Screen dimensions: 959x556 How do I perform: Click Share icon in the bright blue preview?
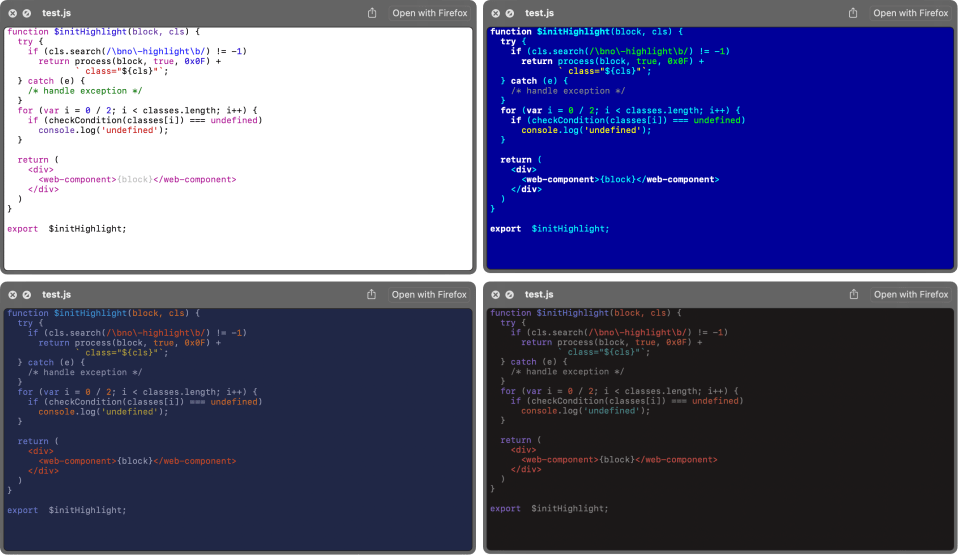[x=853, y=13]
